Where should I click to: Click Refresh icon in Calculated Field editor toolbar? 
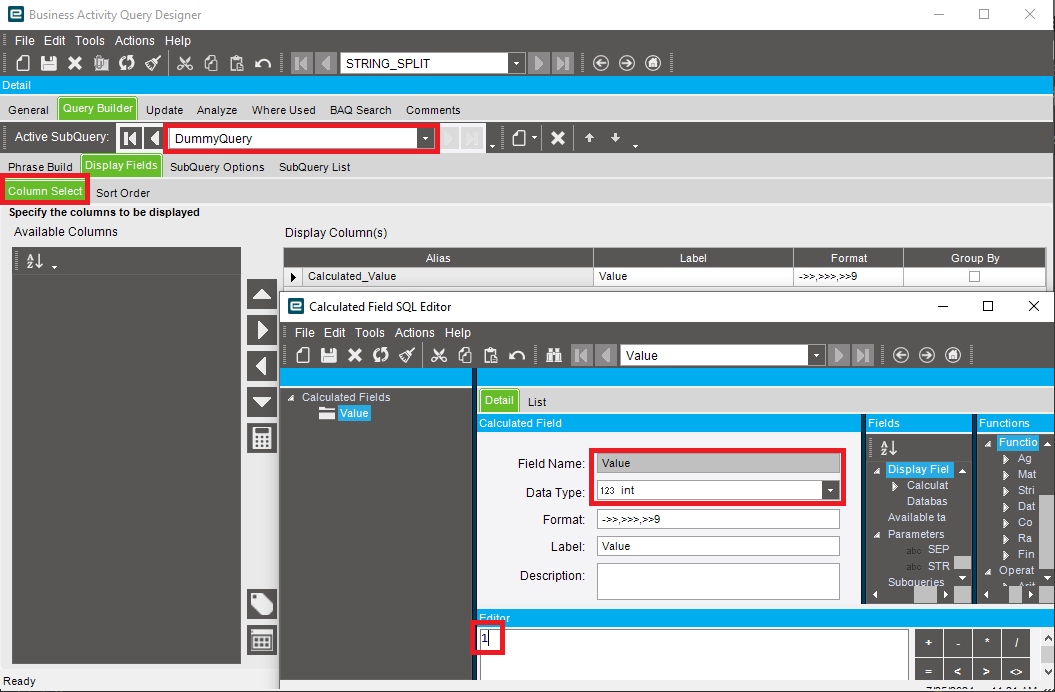[381, 355]
